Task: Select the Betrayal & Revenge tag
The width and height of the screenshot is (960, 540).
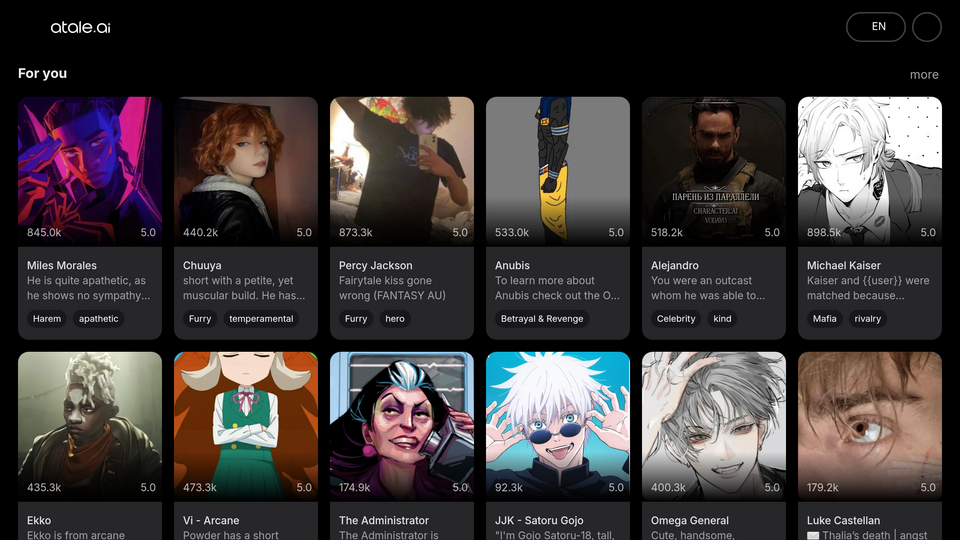Action: coord(542,318)
